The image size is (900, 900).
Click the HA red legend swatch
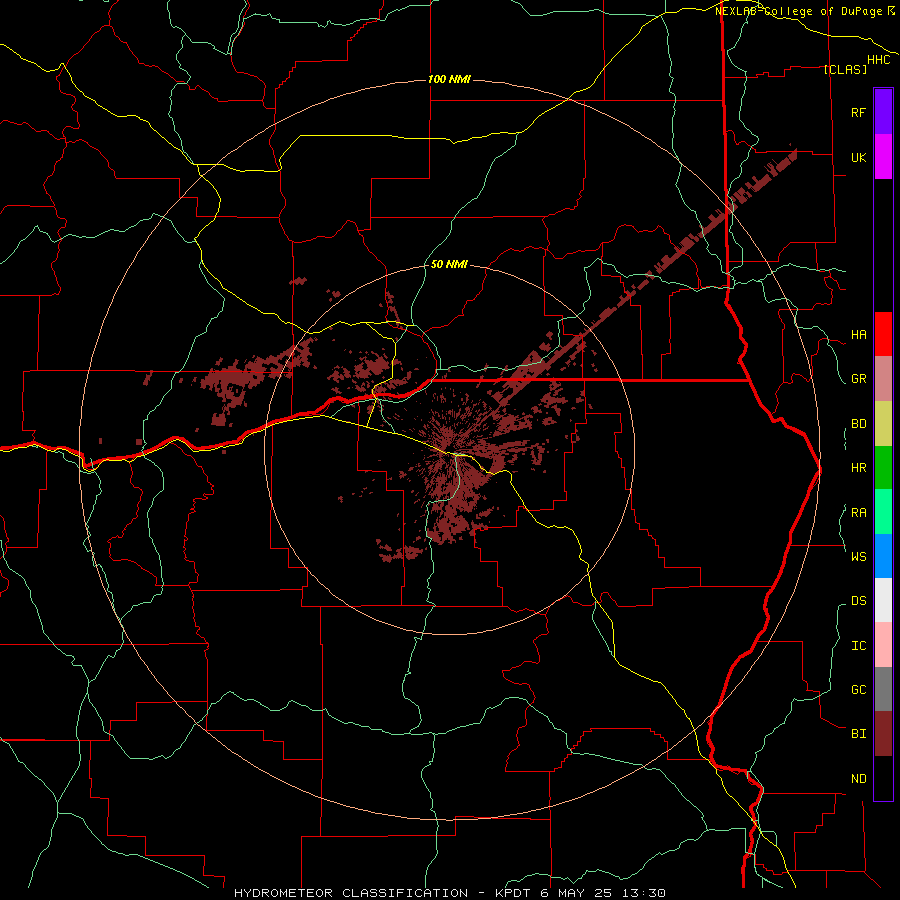(x=883, y=334)
